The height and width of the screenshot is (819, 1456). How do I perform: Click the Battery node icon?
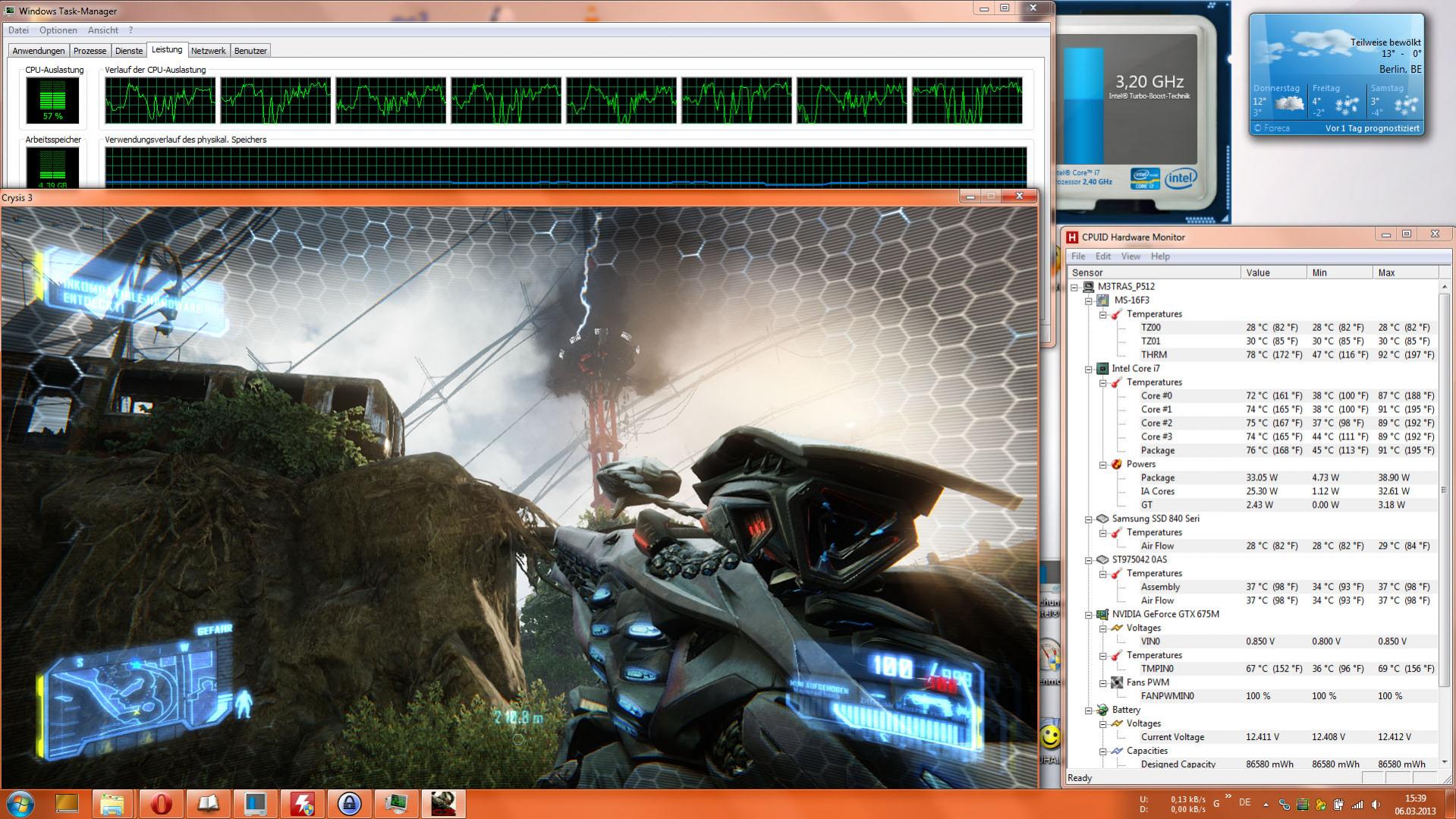click(1102, 710)
